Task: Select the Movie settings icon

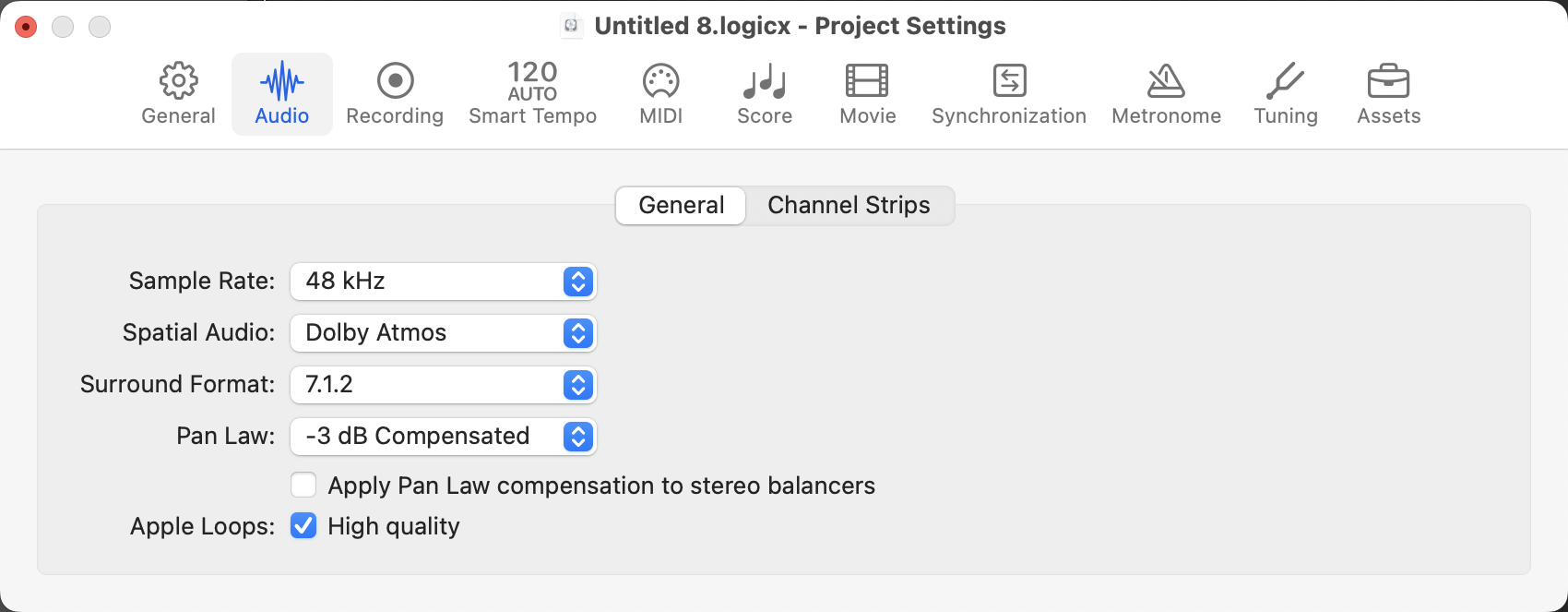Action: click(x=866, y=92)
